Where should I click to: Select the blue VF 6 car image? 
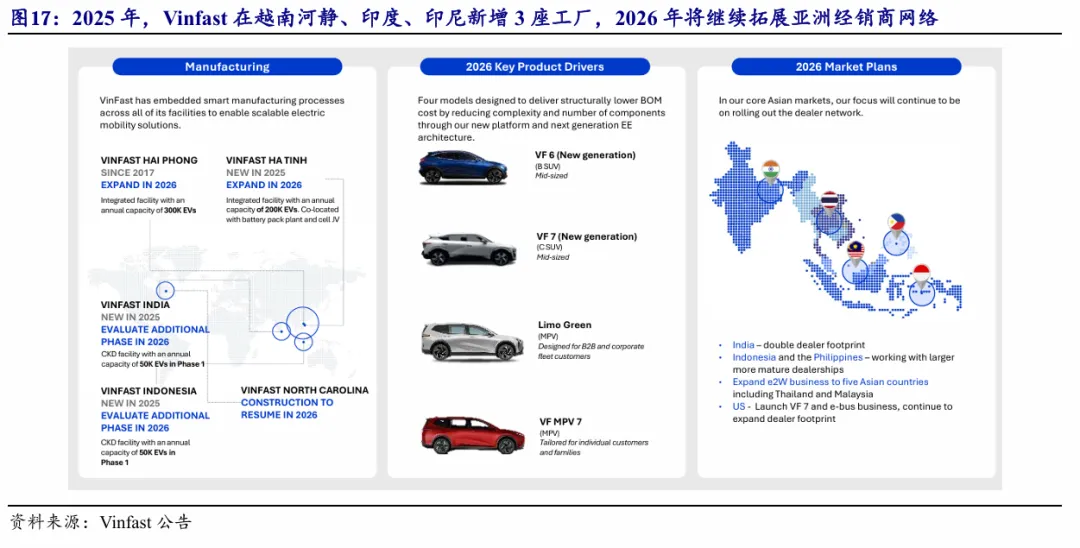(x=462, y=167)
